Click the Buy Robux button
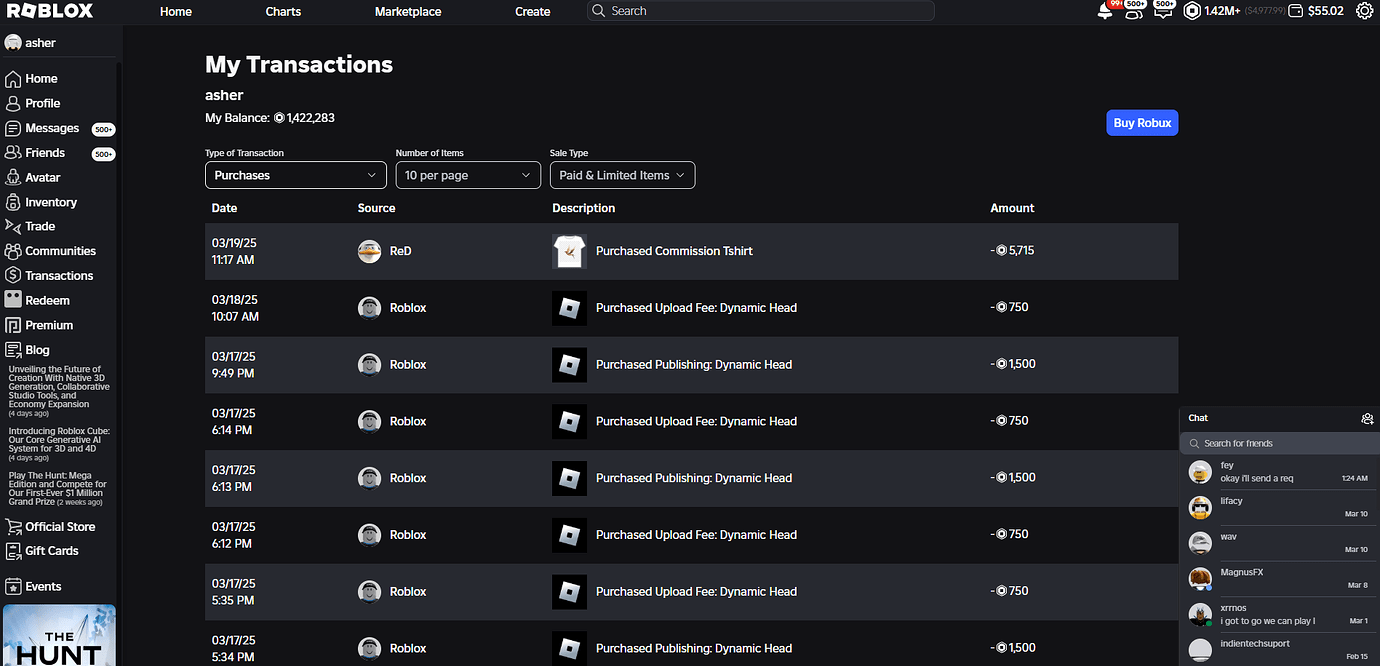Viewport: 1380px width, 666px height. coord(1141,122)
